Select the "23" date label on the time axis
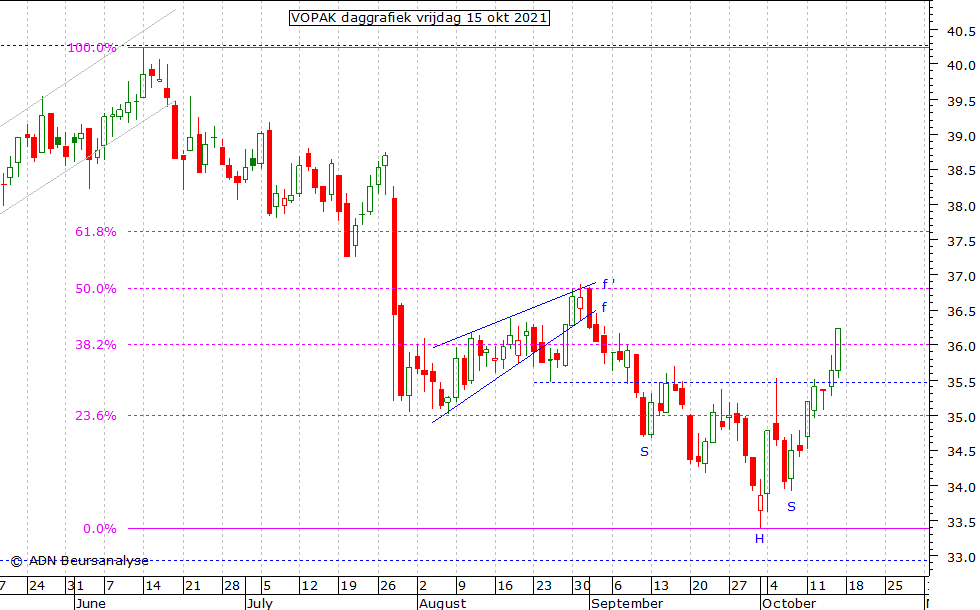 click(x=544, y=586)
